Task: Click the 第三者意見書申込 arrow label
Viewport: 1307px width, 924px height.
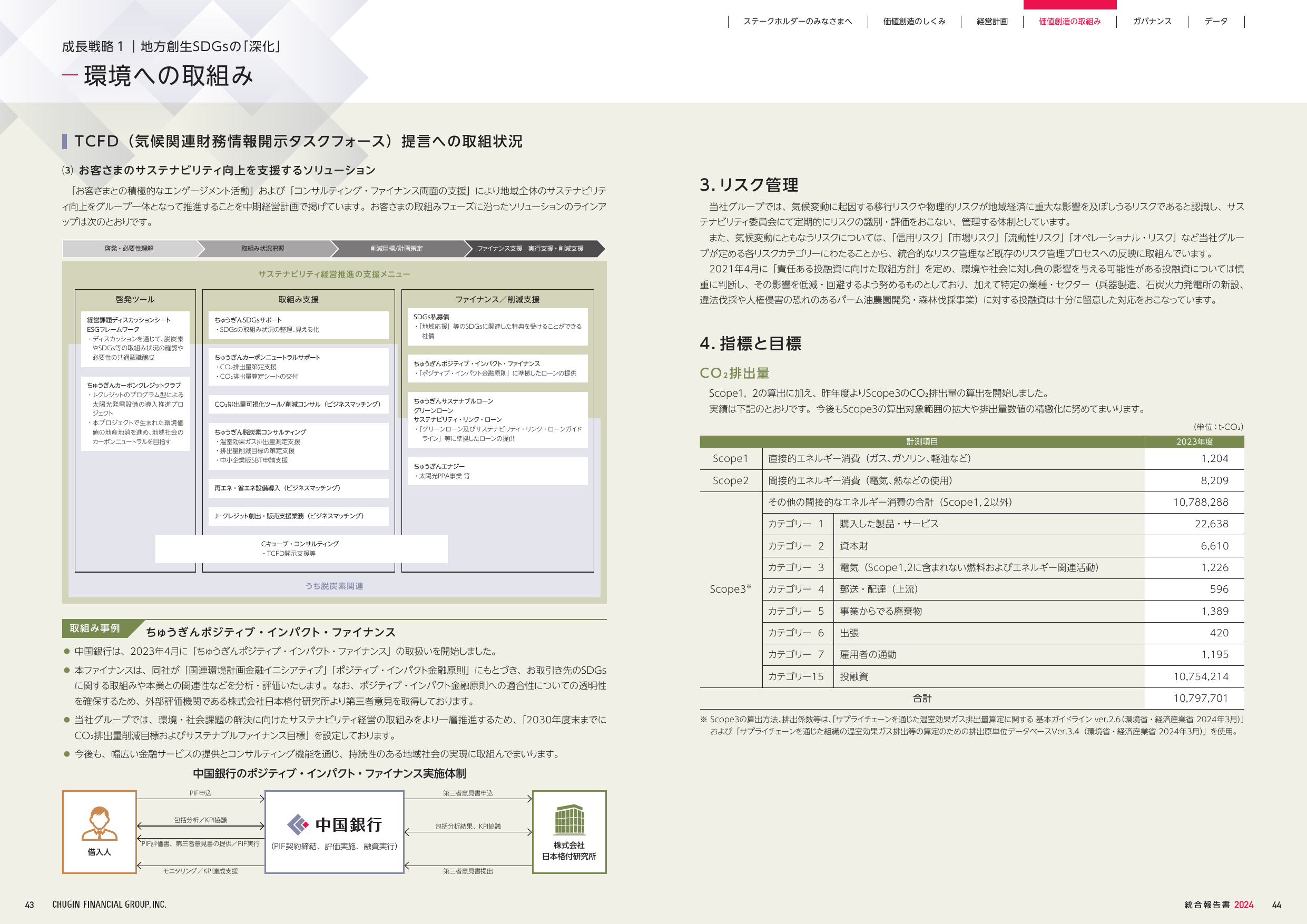Action: (x=468, y=793)
